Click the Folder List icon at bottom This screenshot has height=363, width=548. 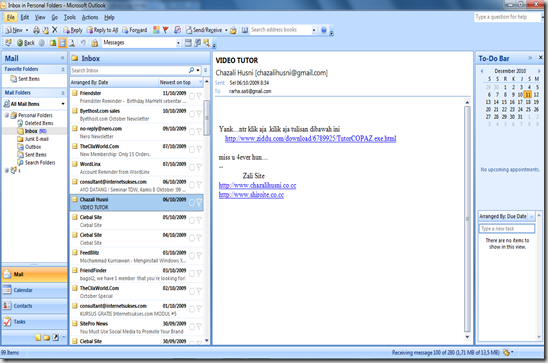(x=46, y=337)
